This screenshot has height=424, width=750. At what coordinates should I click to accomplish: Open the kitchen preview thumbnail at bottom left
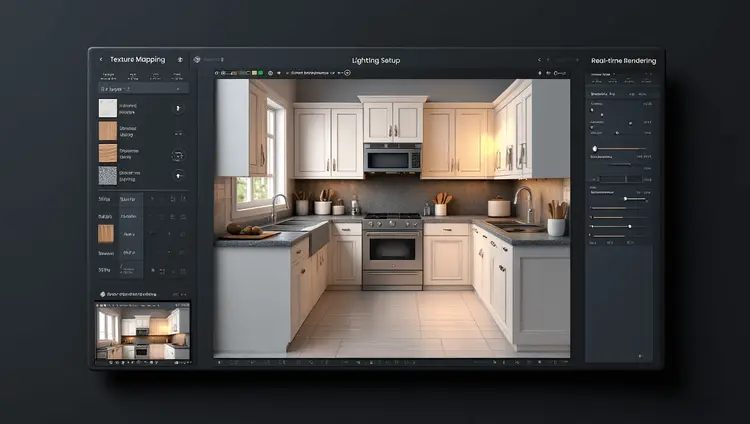point(142,331)
